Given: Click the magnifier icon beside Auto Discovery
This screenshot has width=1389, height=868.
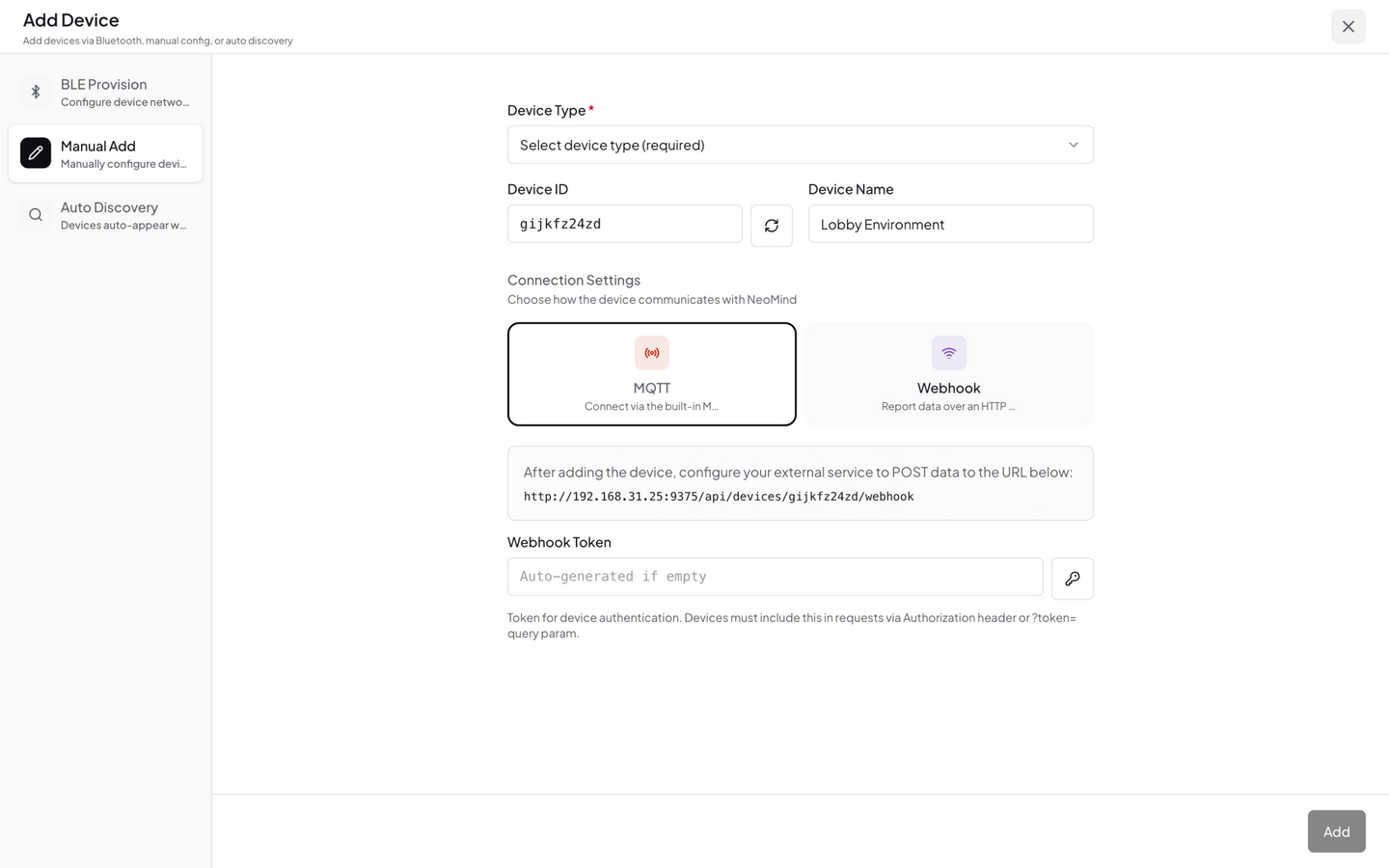Looking at the screenshot, I should (x=36, y=215).
